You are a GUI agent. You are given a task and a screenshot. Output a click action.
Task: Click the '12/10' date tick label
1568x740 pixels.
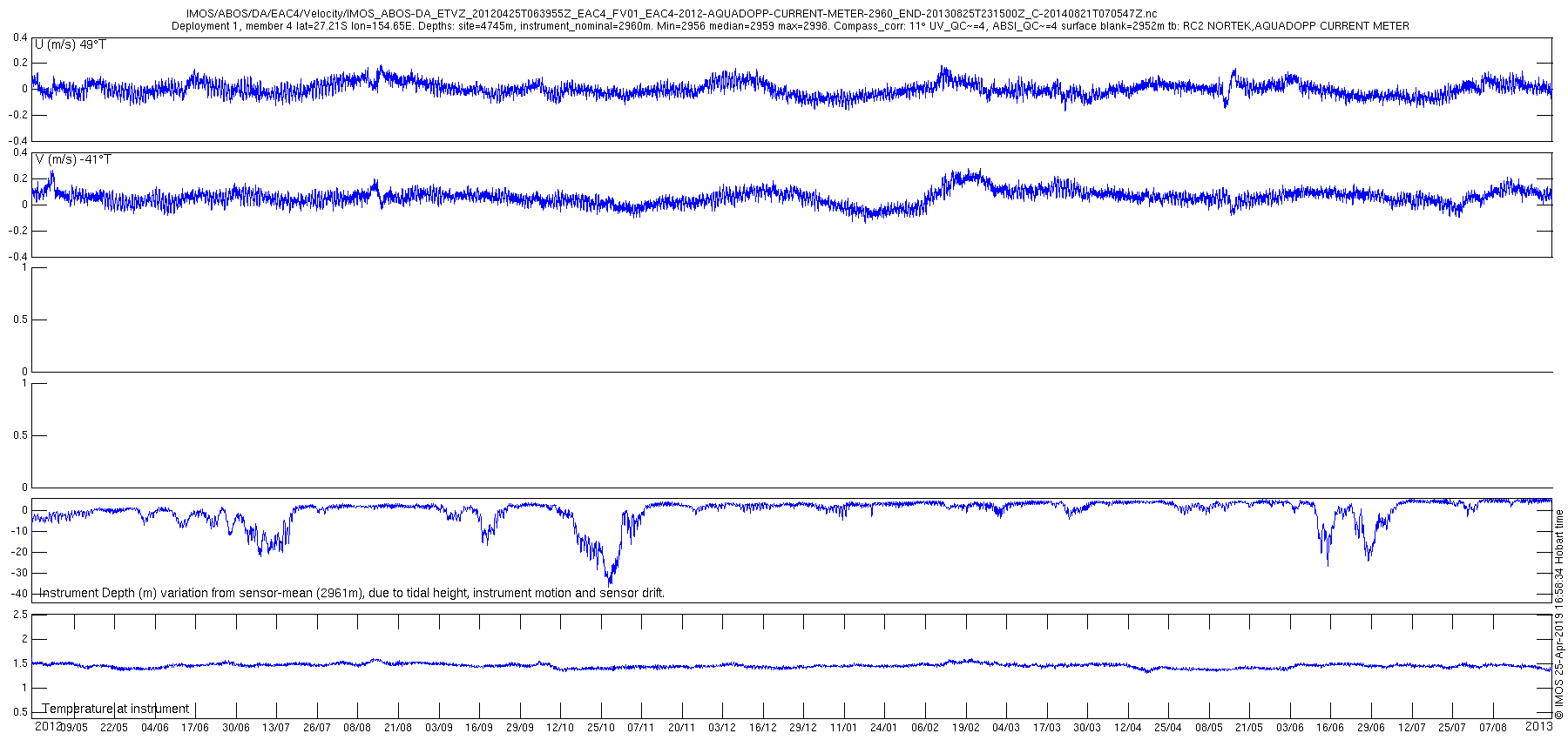pos(560,728)
